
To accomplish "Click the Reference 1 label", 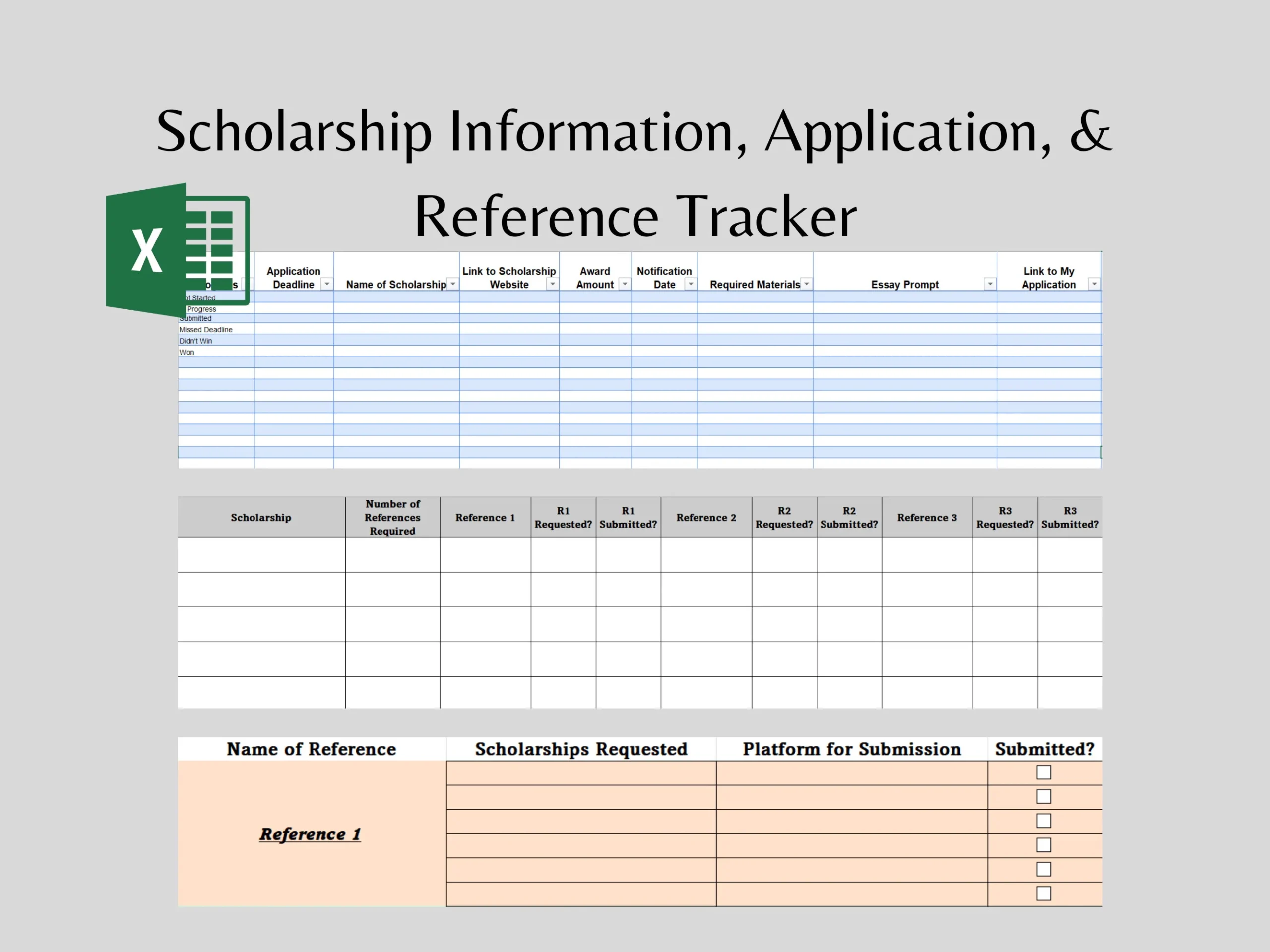I will pos(311,834).
